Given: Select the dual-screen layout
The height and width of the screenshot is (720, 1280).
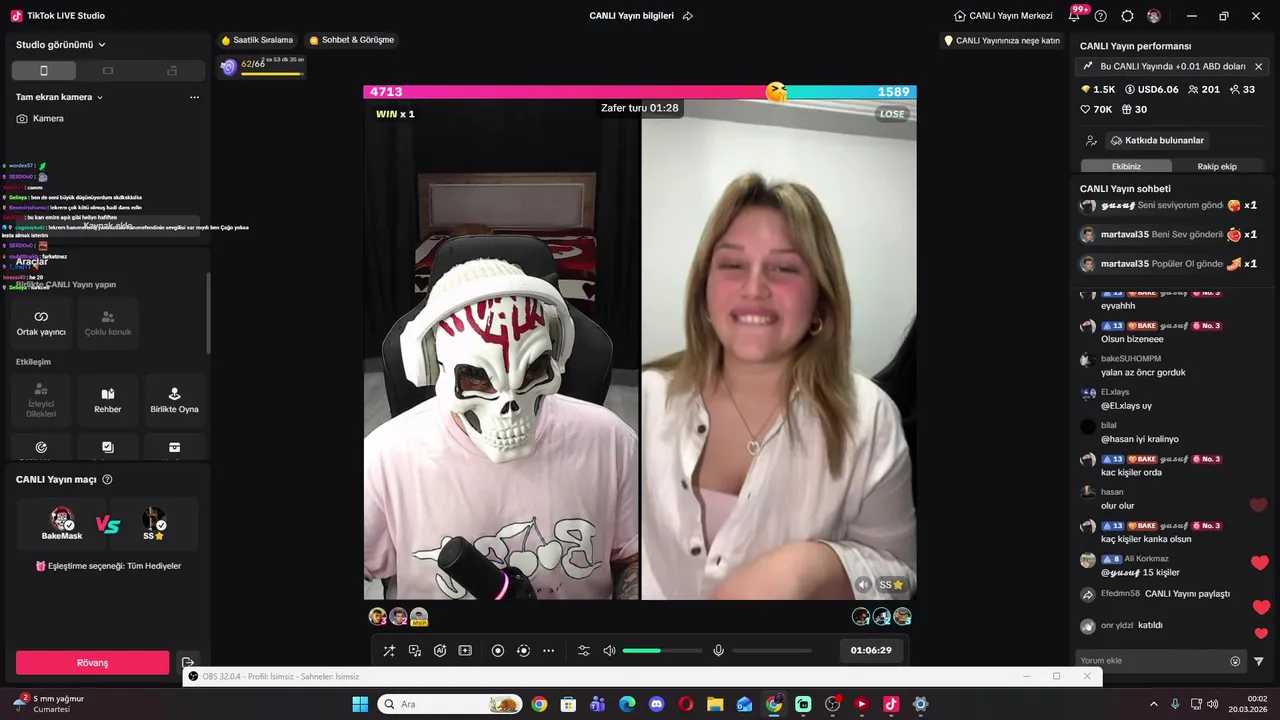Looking at the screenshot, I should pos(172,71).
